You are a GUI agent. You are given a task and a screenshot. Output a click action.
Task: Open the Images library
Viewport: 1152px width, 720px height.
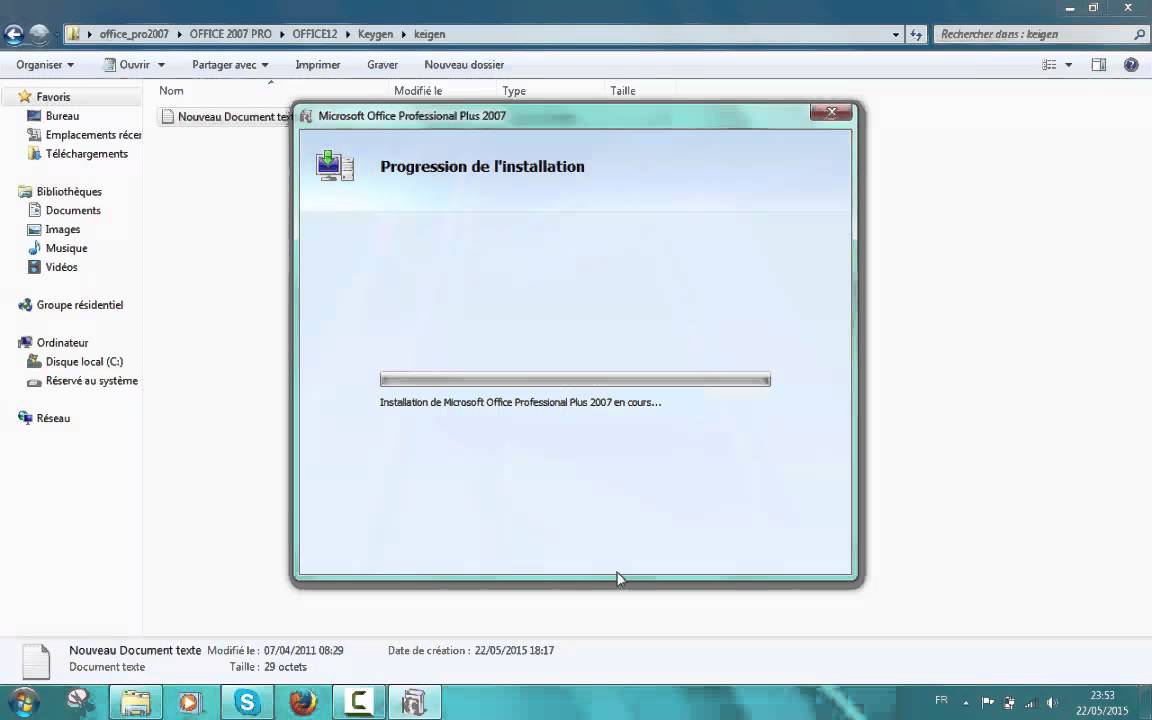(62, 230)
